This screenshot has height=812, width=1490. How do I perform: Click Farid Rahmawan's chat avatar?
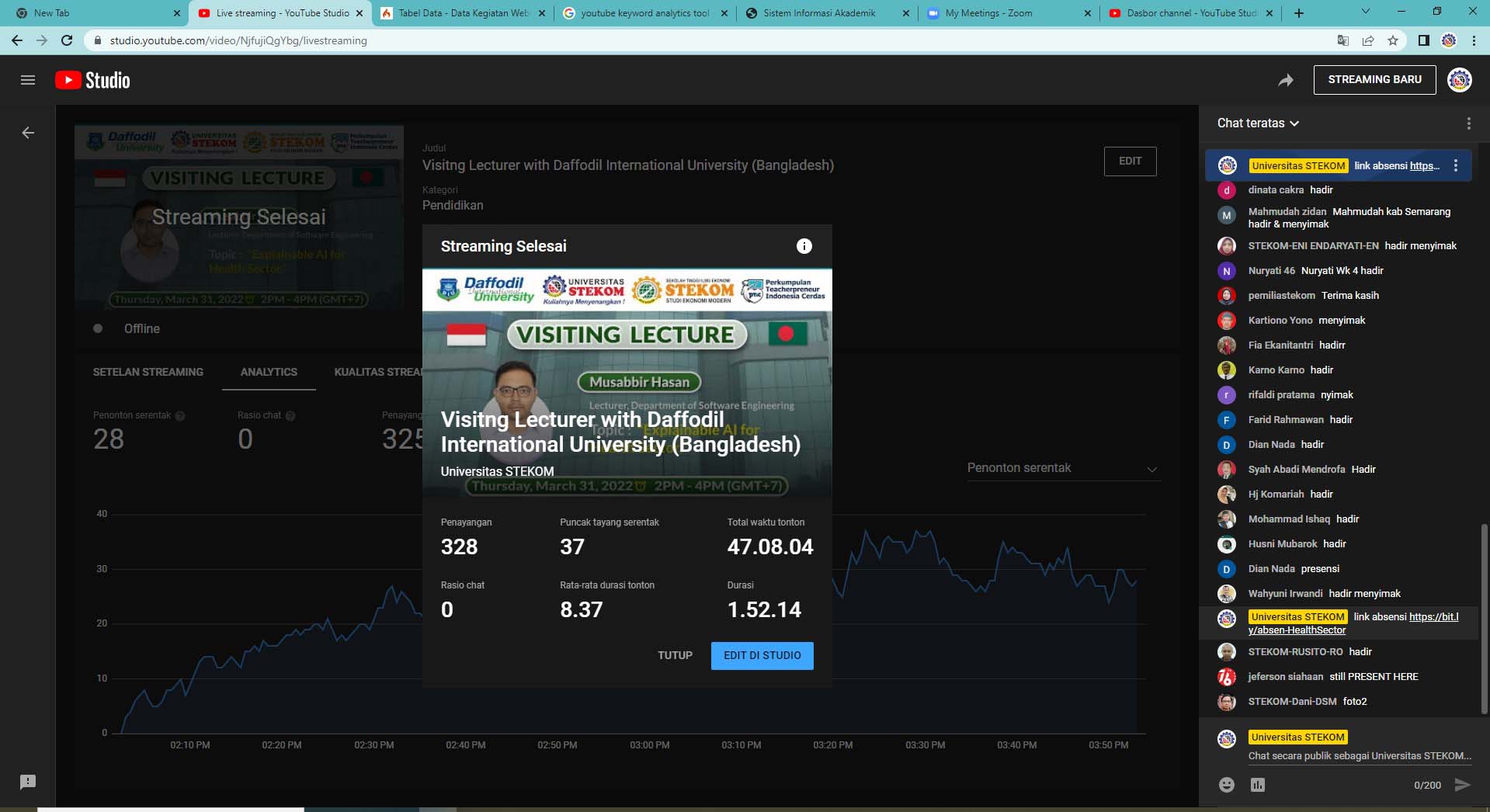click(x=1227, y=420)
